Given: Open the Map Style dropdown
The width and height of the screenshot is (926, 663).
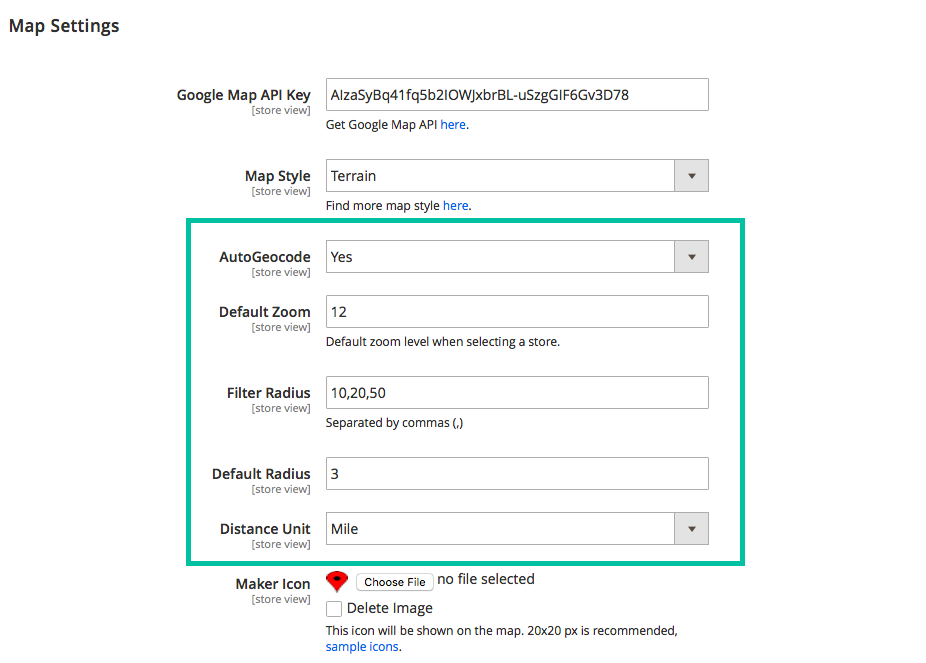Looking at the screenshot, I should (691, 175).
